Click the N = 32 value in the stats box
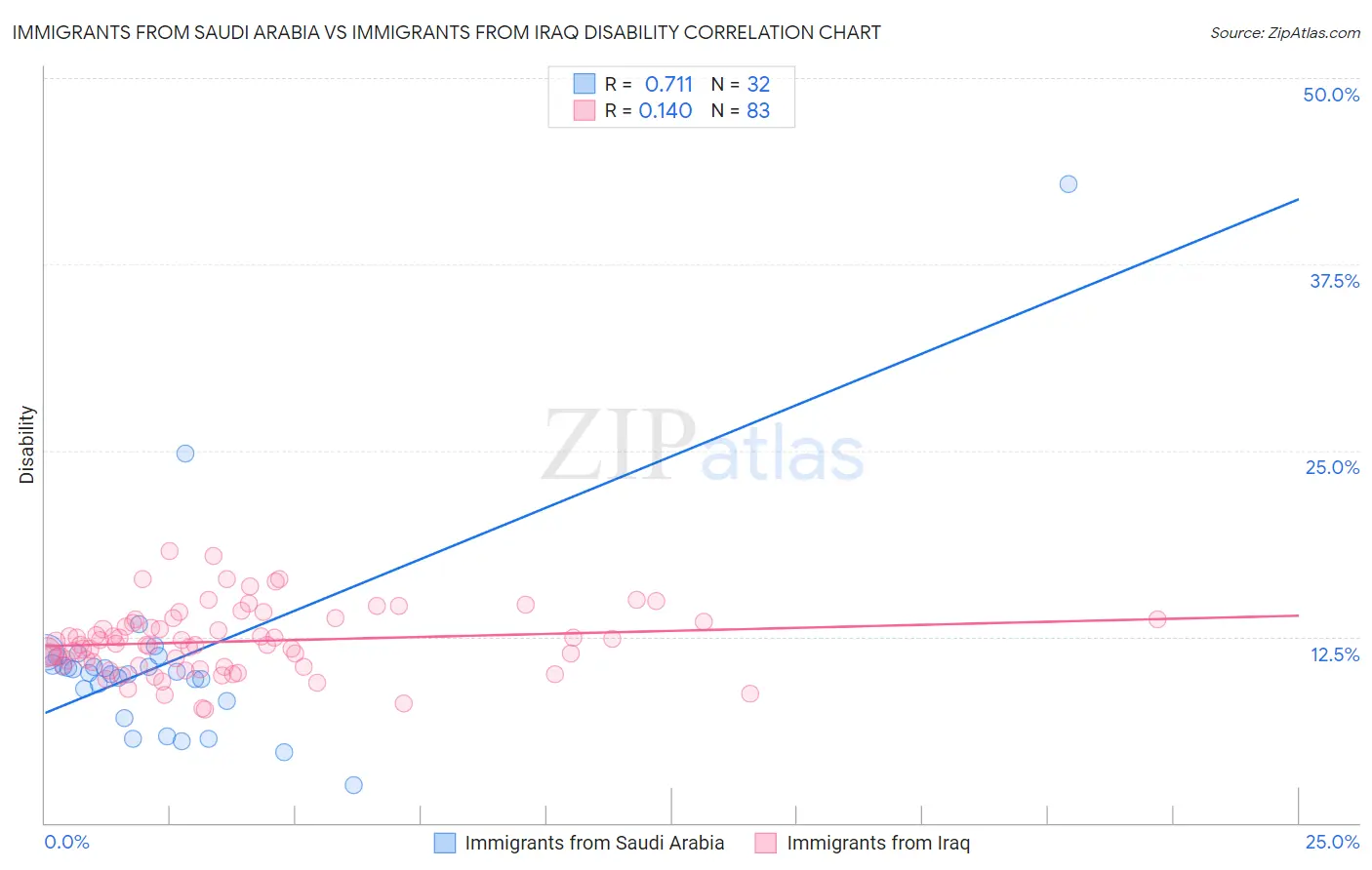Screen dimensions: 1372x870 741,84
